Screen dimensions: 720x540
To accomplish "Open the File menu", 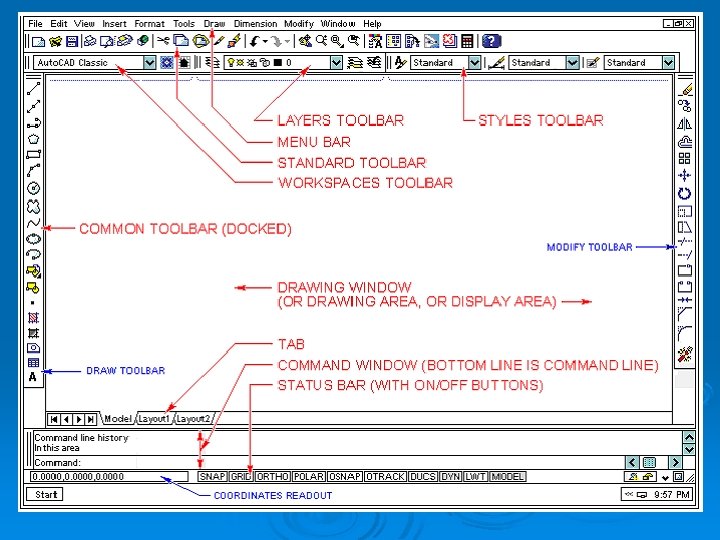I will [x=35, y=23].
